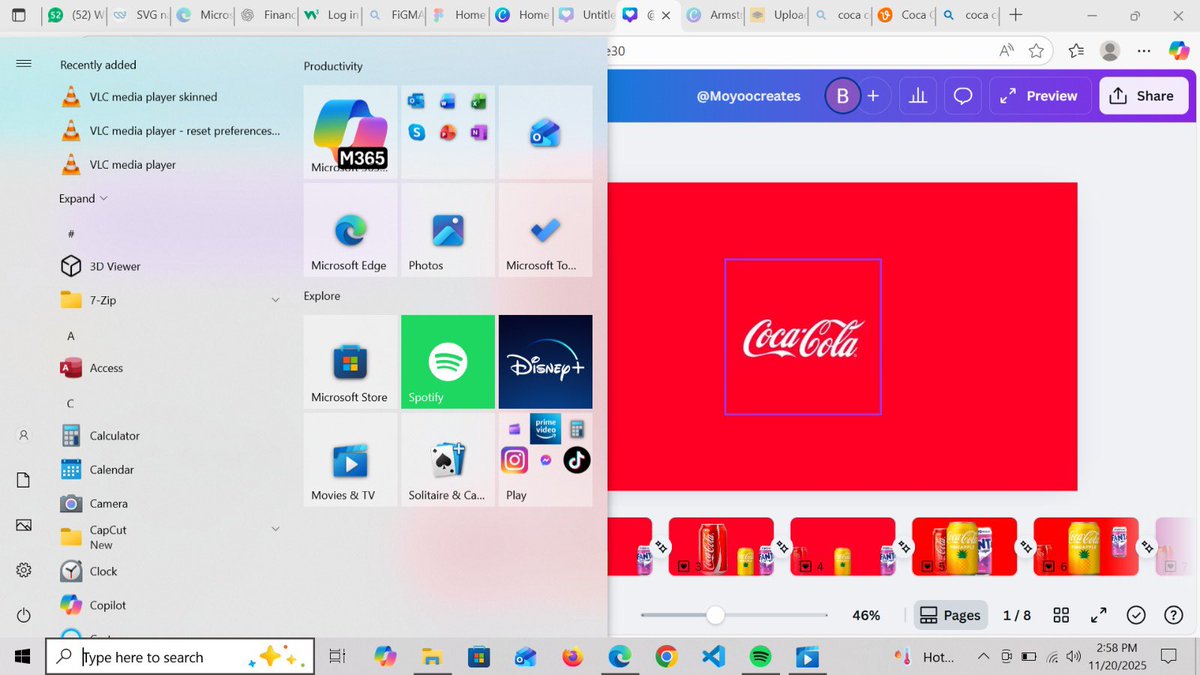Screen dimensions: 1200x675
Task: Click the design check checkmark icon
Action: [1136, 614]
